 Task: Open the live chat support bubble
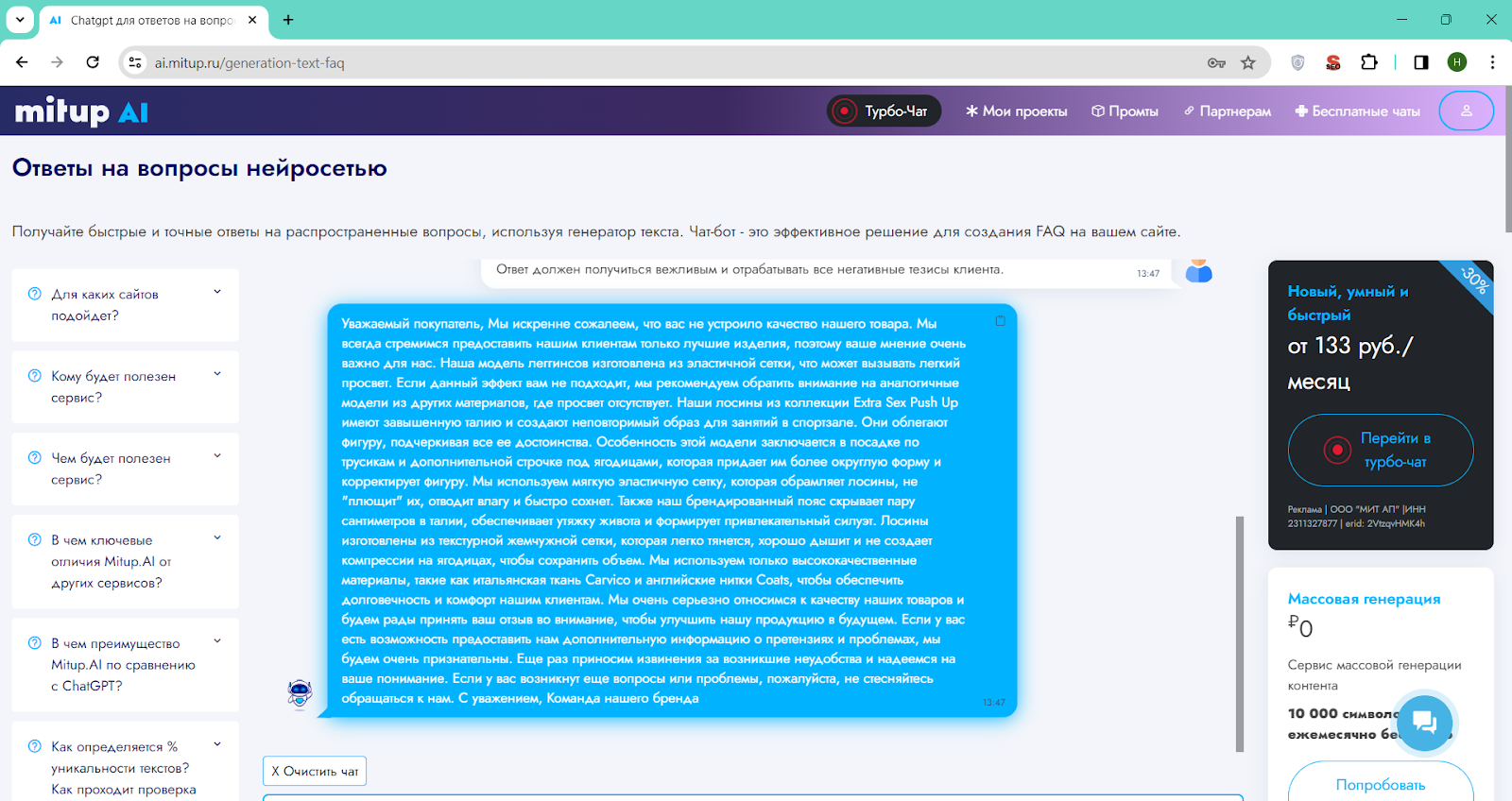pyautogui.click(x=1424, y=723)
